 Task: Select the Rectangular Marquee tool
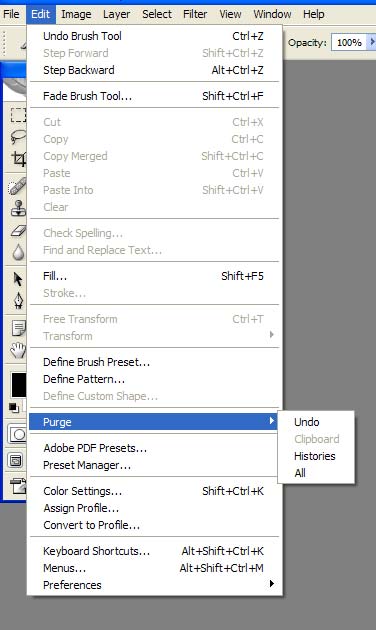click(18, 115)
